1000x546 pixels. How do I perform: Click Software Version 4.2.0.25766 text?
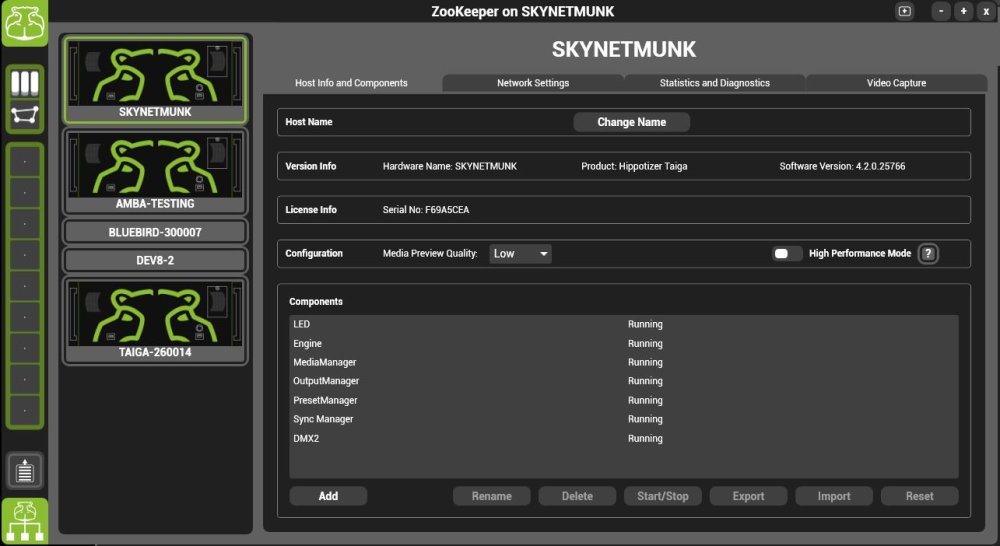[842, 166]
